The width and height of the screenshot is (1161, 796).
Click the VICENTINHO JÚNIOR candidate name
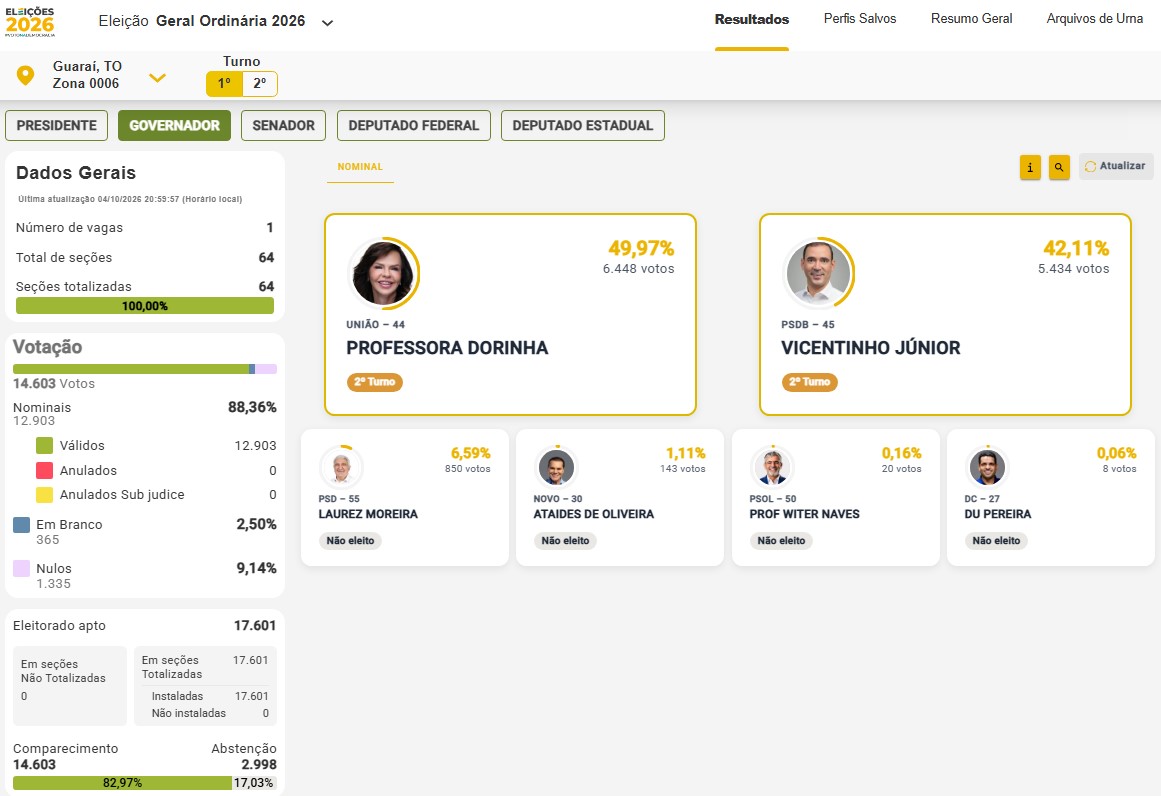871,348
